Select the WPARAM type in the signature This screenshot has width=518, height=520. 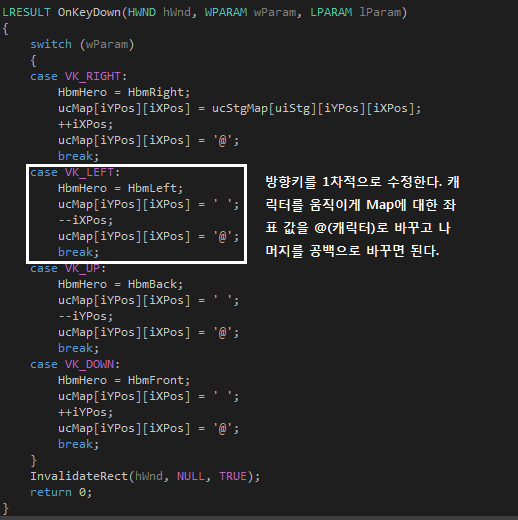click(x=226, y=12)
